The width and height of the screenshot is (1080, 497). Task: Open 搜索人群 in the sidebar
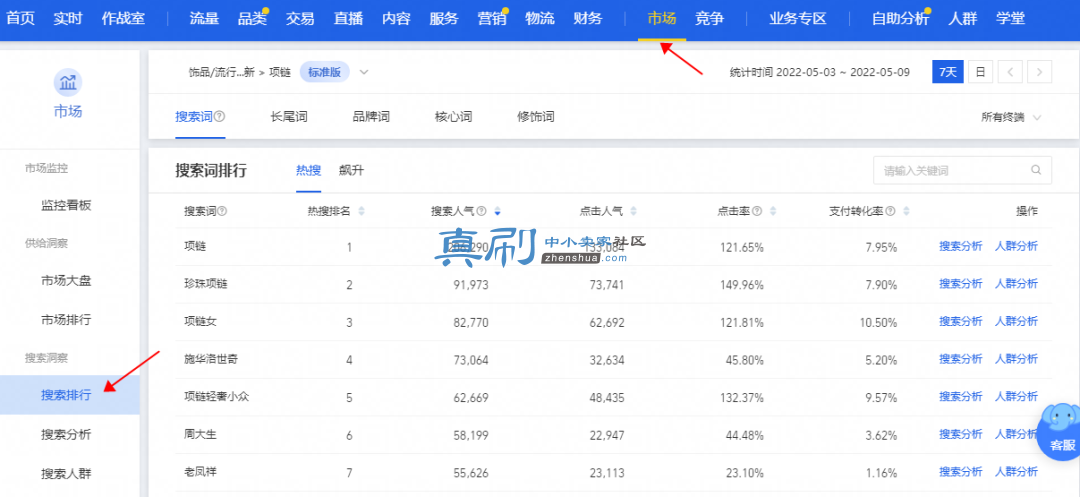(x=66, y=474)
